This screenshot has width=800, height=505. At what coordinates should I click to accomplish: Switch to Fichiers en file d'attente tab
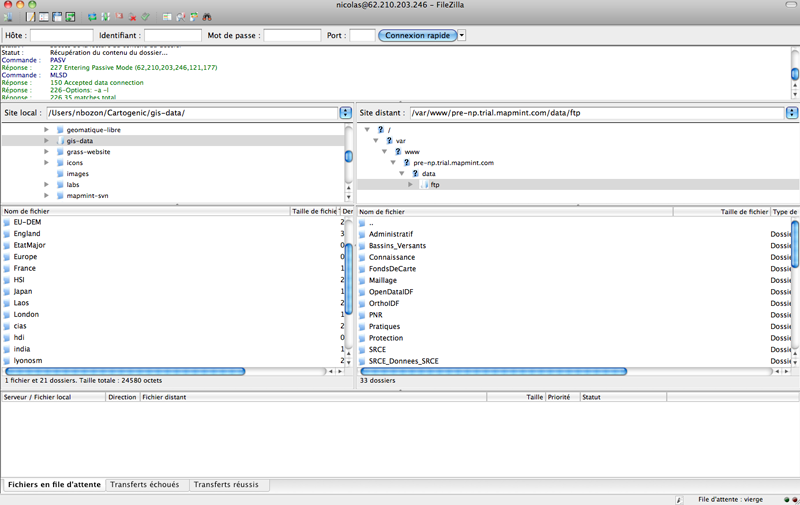pyautogui.click(x=54, y=485)
